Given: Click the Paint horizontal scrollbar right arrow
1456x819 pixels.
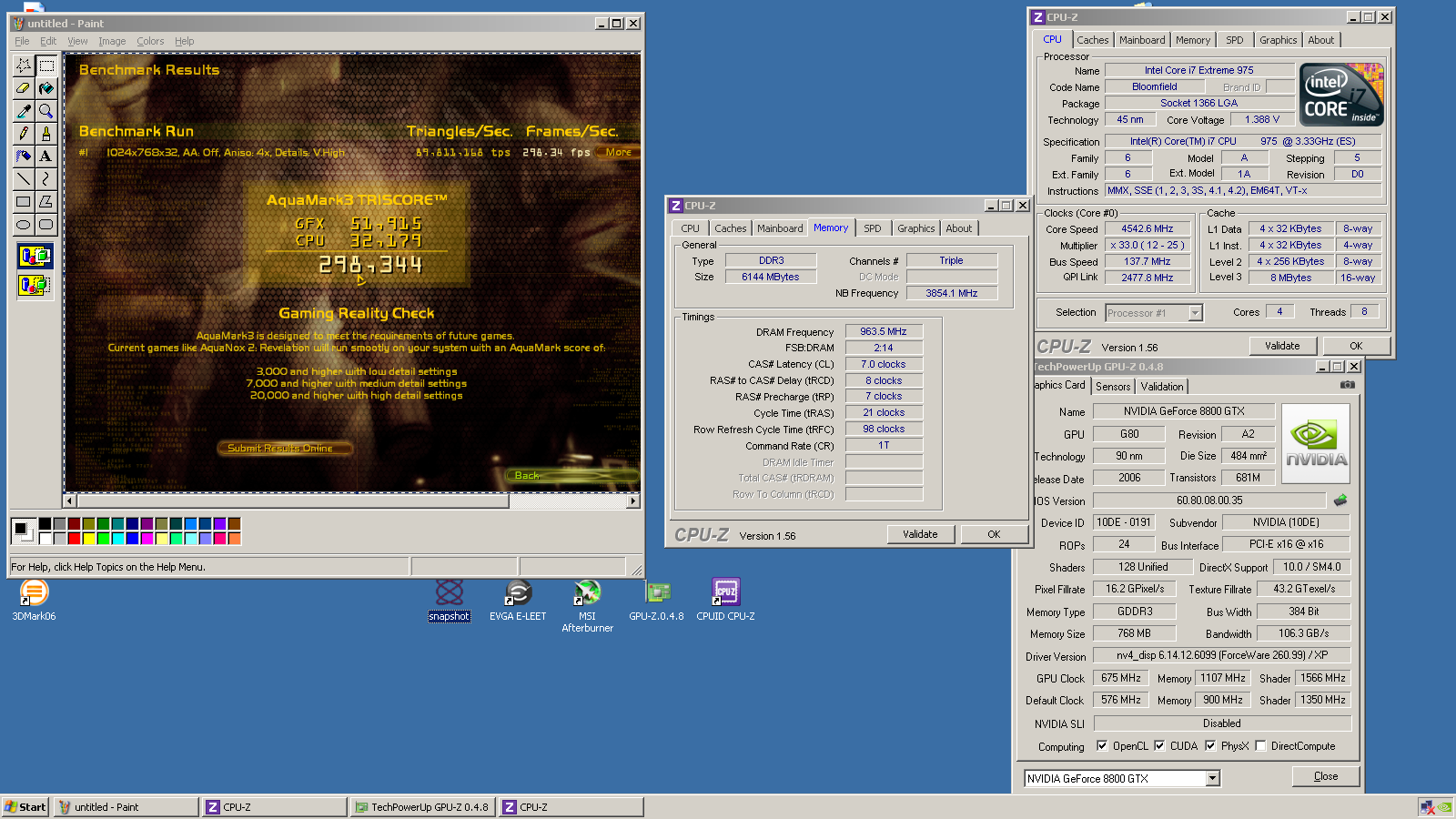Looking at the screenshot, I should [x=633, y=500].
